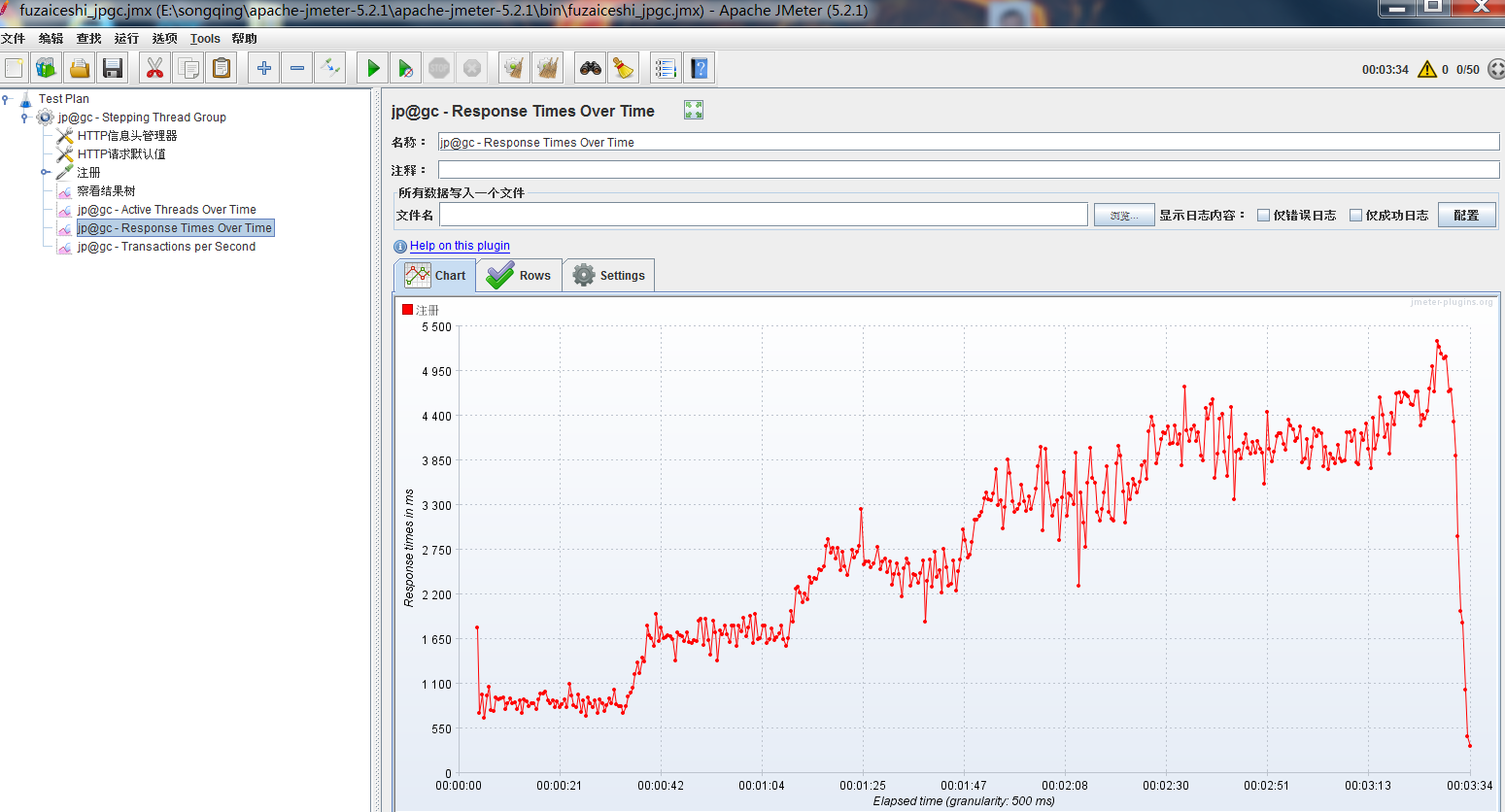The image size is (1505, 812).
Task: Collapse the Test Plan tree node
Action: point(6,98)
